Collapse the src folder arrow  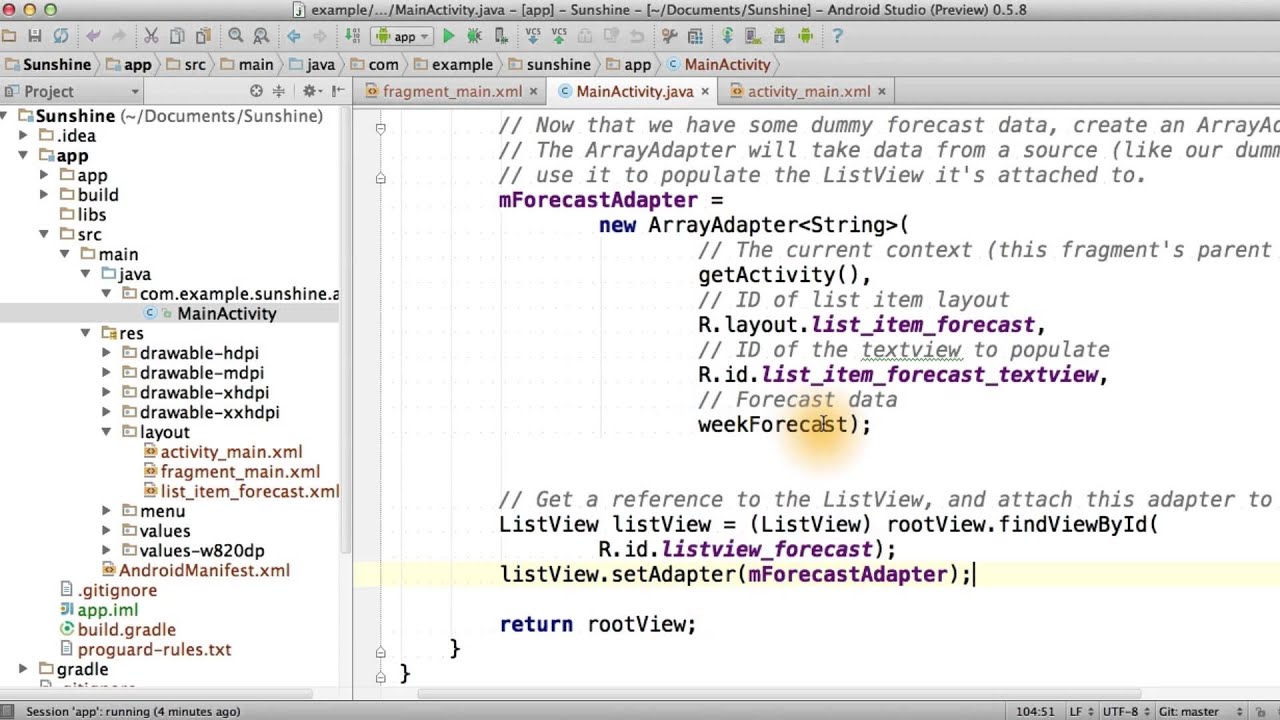(44, 234)
